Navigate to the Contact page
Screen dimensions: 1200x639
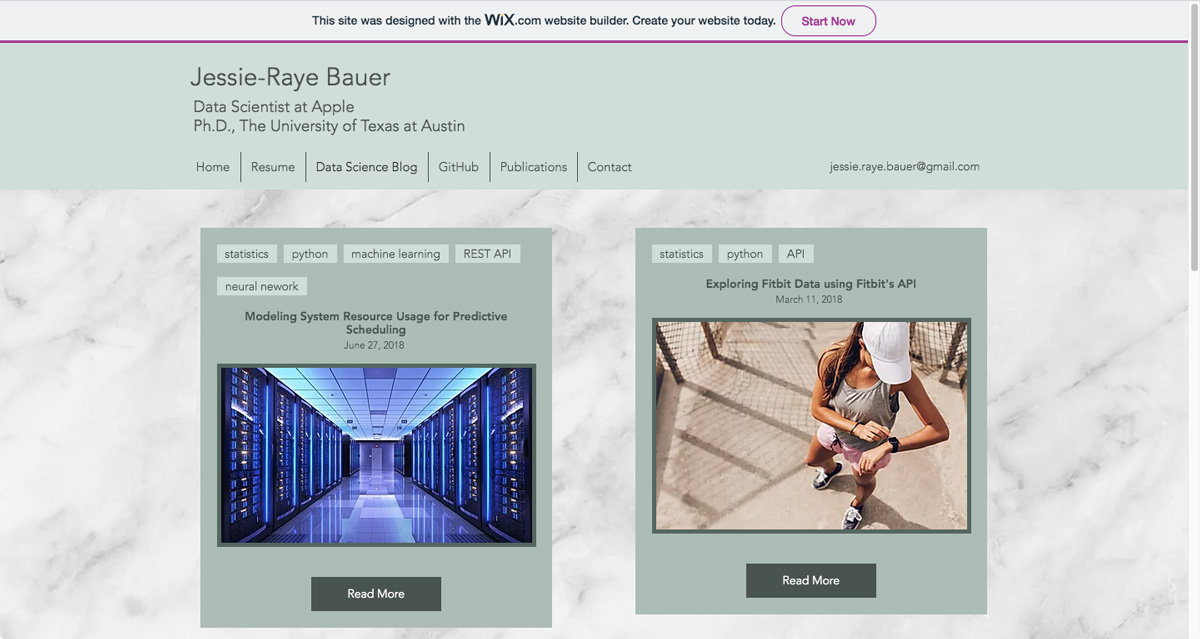(x=609, y=167)
